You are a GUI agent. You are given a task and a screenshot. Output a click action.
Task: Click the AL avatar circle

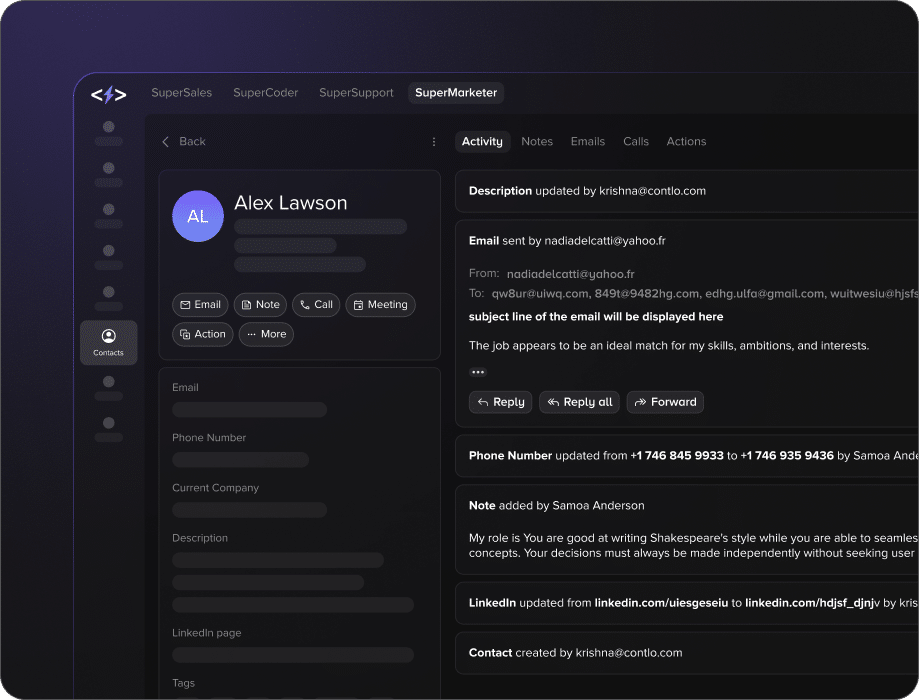click(x=198, y=216)
